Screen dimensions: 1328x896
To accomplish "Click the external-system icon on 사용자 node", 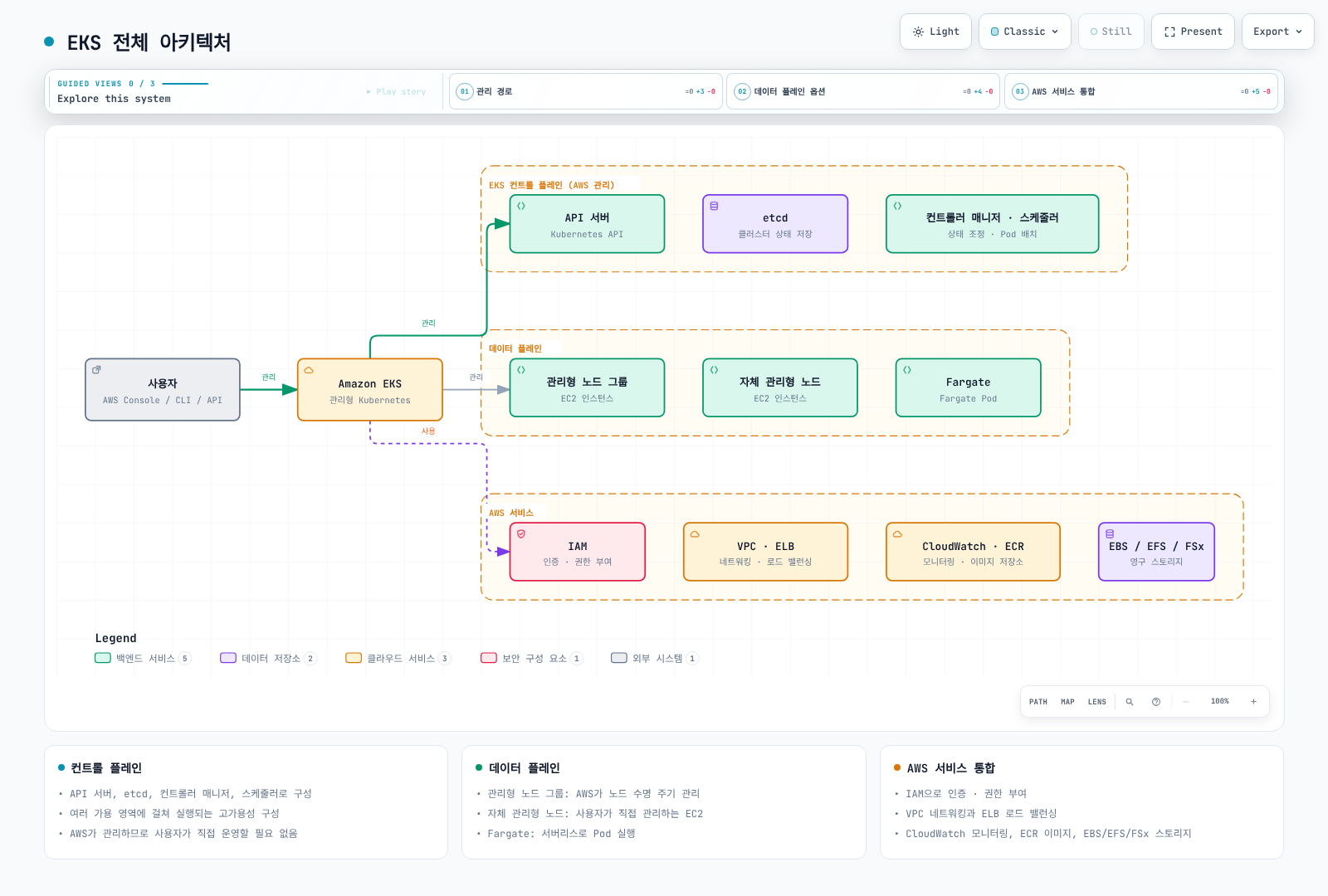I will (96, 370).
